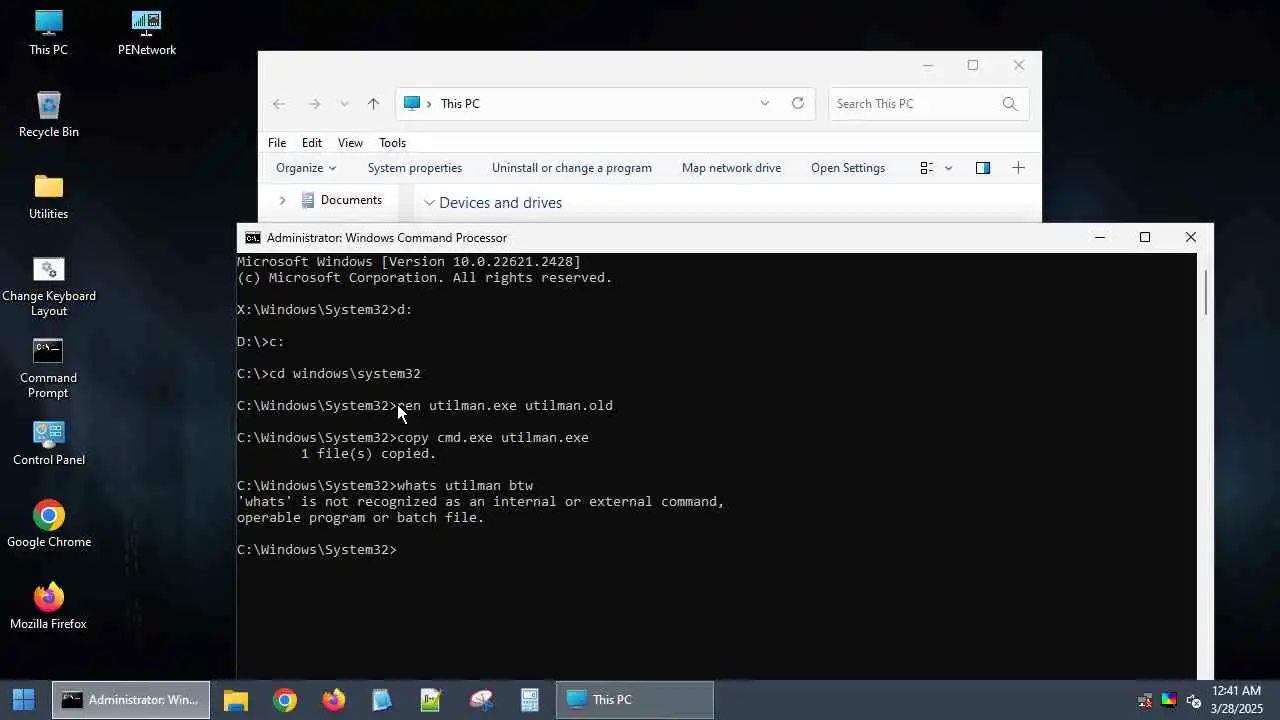The height and width of the screenshot is (720, 1280).
Task: Open view options dropdown arrow
Action: (x=949, y=168)
